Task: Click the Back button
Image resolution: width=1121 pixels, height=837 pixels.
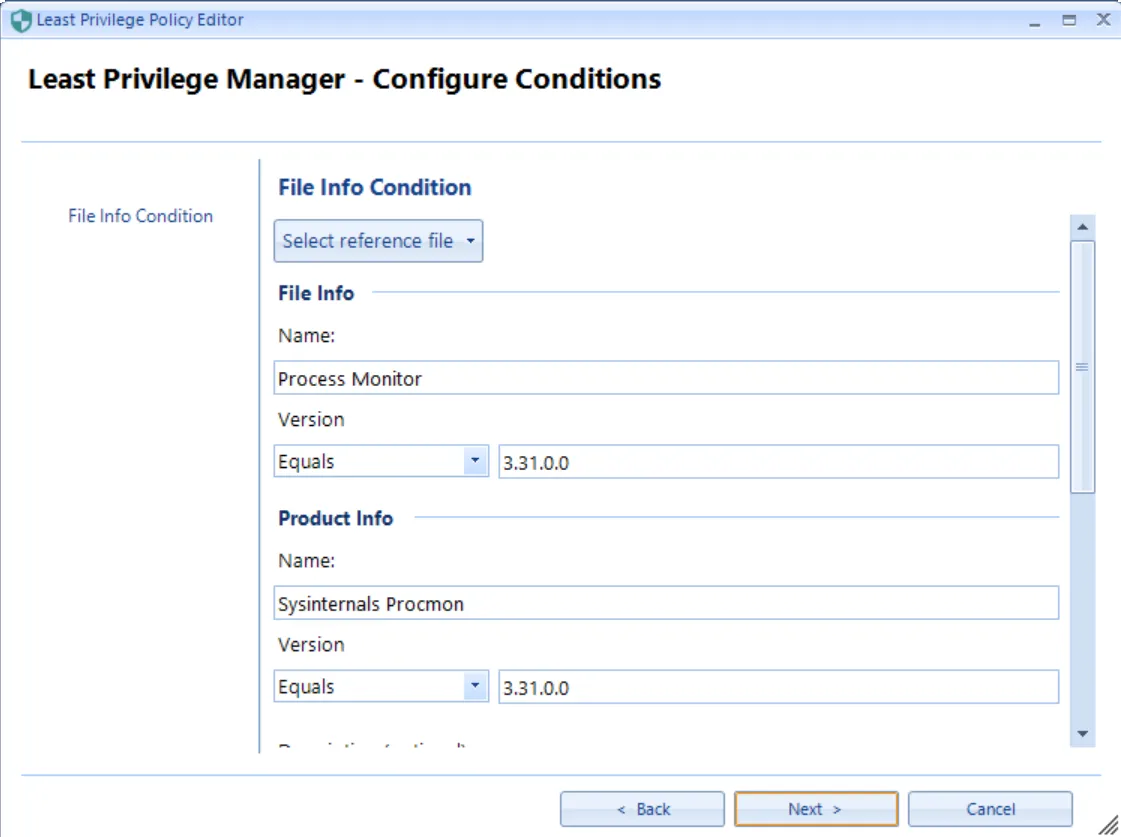Action: [643, 809]
